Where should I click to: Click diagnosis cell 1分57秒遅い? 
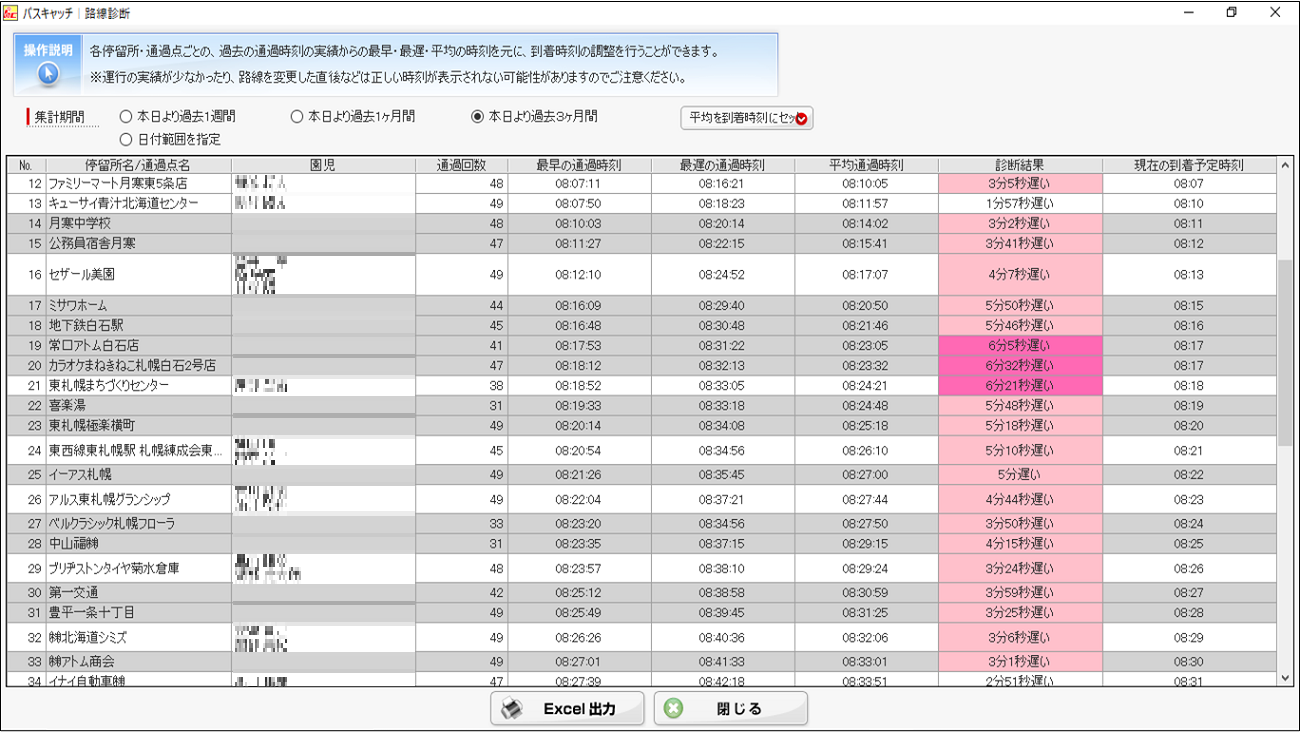point(1020,204)
